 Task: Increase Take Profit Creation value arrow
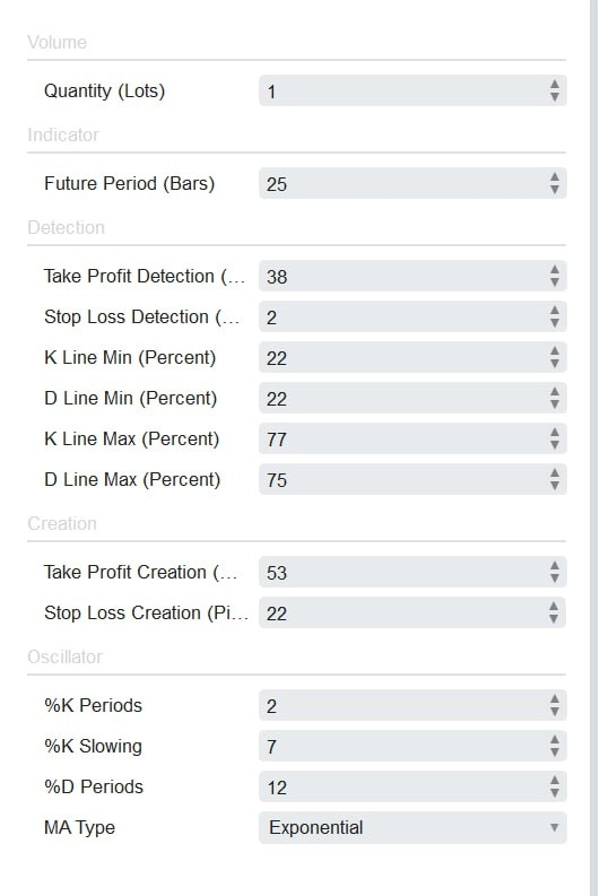[x=554, y=566]
